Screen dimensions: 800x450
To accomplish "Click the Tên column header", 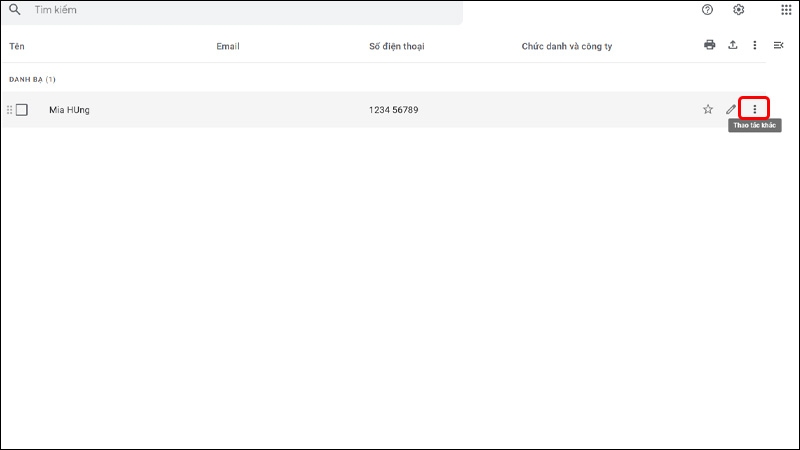I will pos(17,46).
